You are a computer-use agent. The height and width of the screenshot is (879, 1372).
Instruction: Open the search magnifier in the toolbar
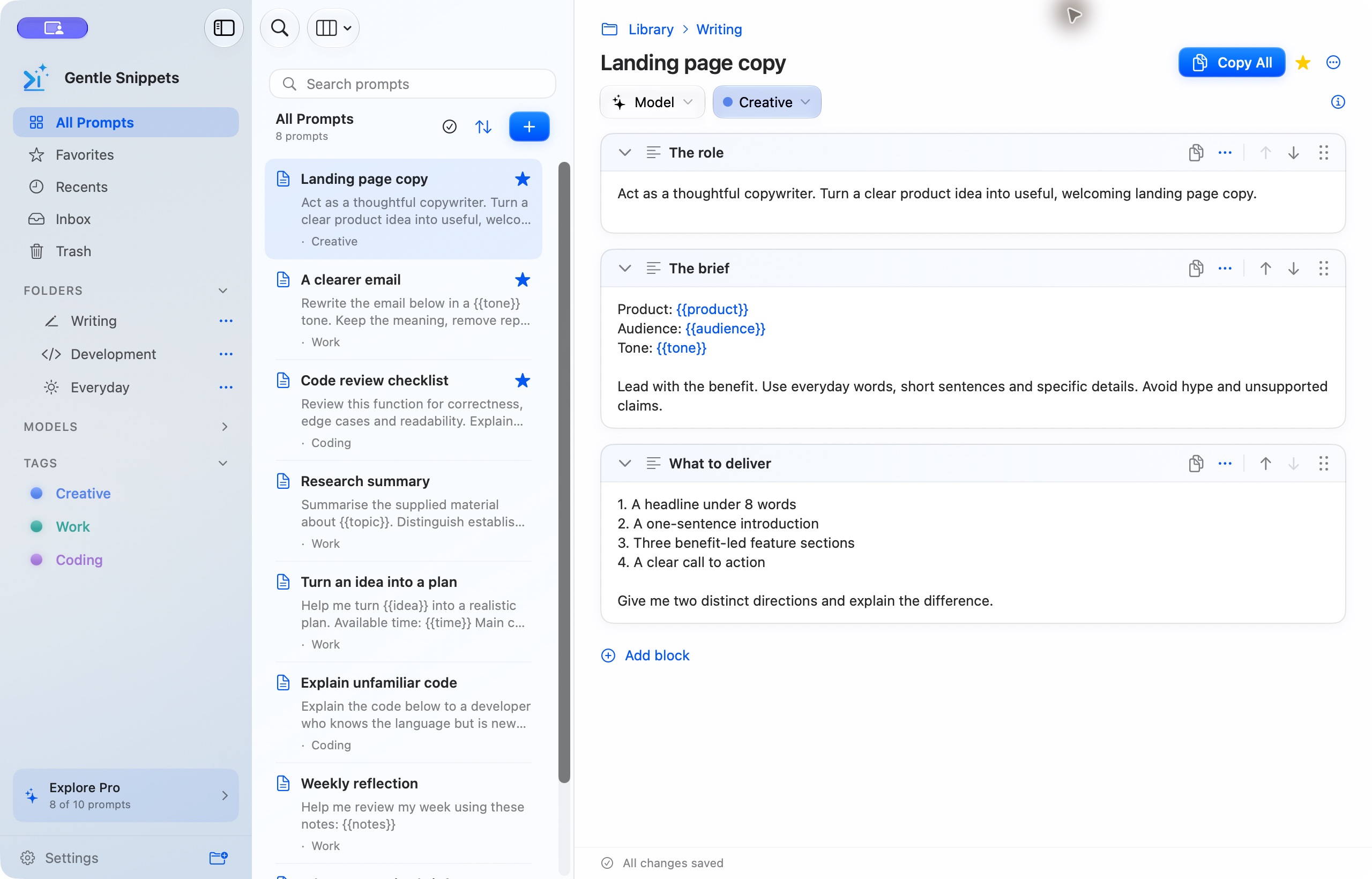click(280, 27)
